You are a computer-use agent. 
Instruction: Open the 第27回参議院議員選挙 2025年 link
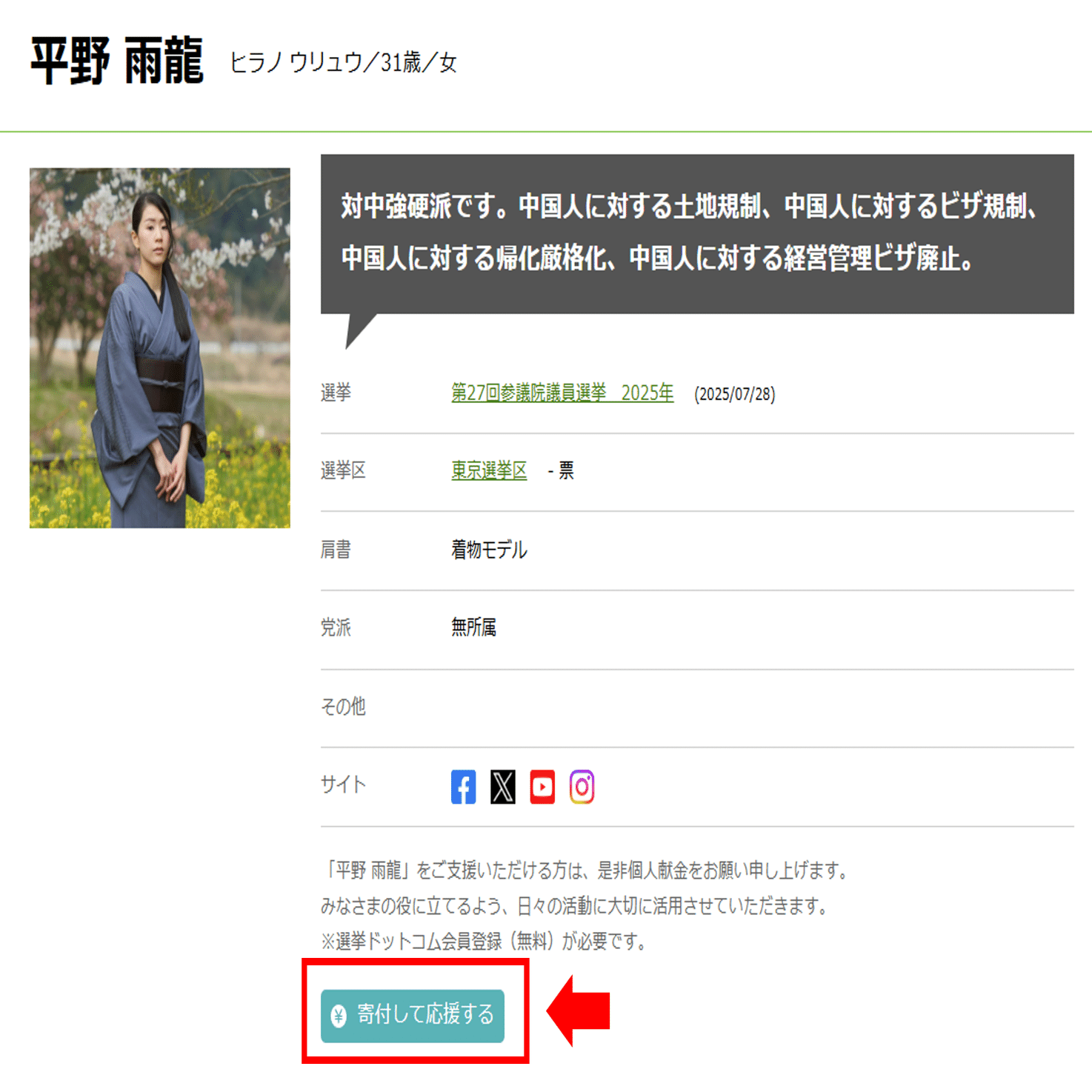click(x=562, y=393)
